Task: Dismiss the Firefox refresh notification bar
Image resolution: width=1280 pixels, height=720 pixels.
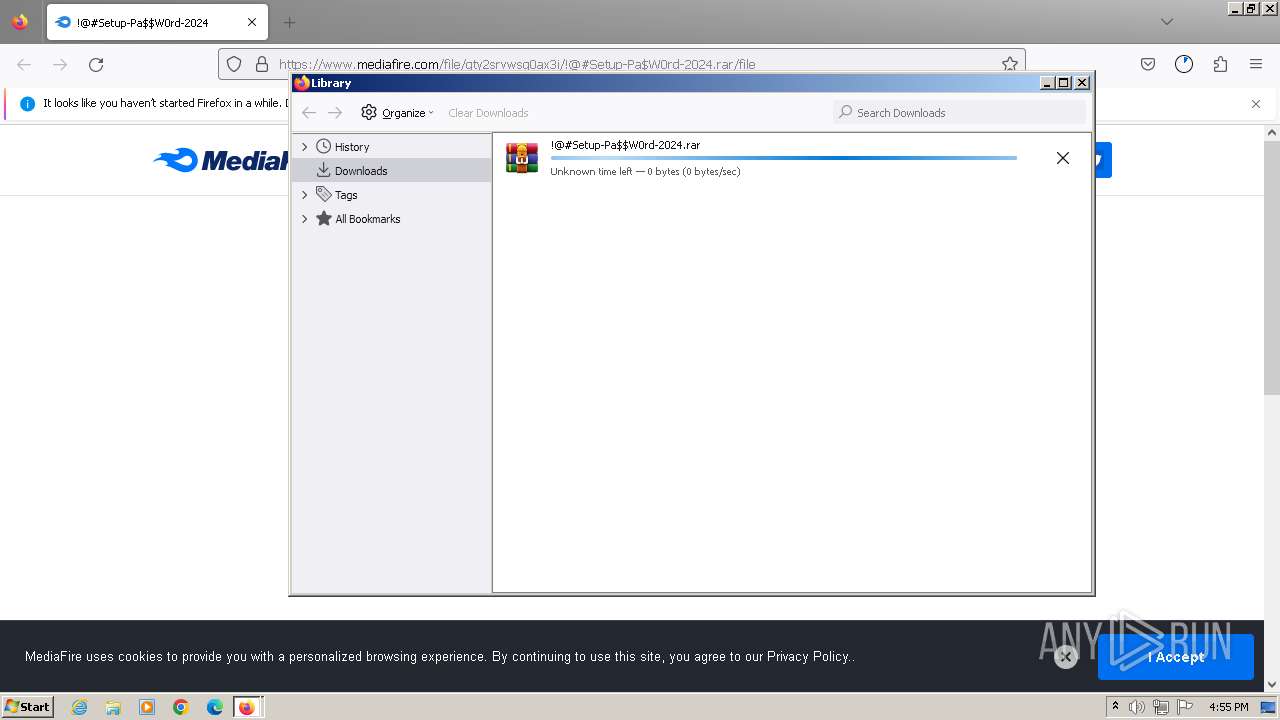Action: click(1256, 103)
